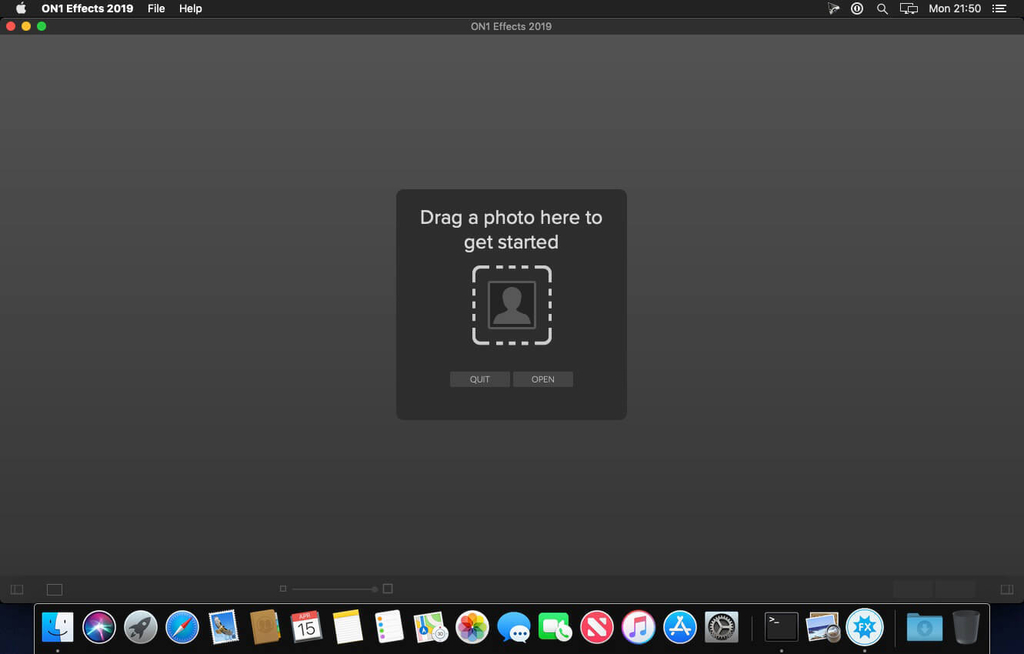Open the Apple menu
The image size is (1024, 654).
tap(21, 8)
